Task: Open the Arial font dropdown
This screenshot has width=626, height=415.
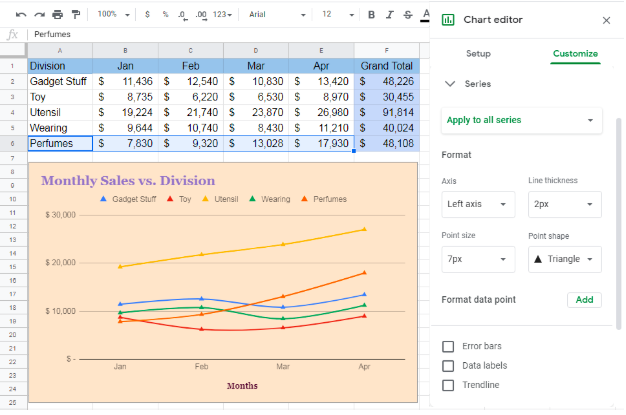Action: (x=277, y=14)
